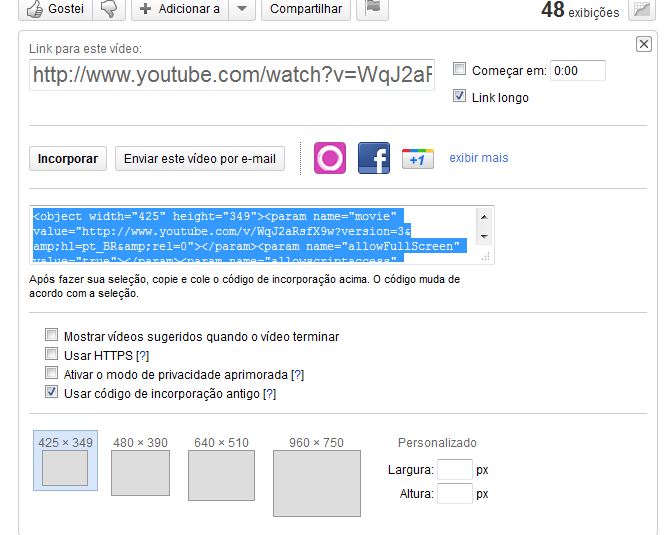Enable the Começar em checkbox

(x=459, y=69)
